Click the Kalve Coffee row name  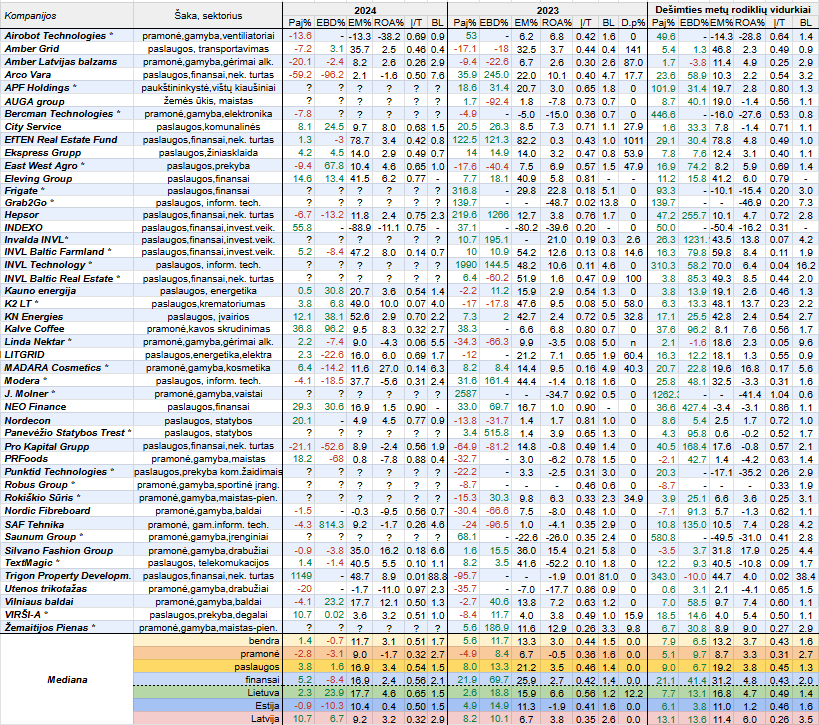(x=34, y=329)
